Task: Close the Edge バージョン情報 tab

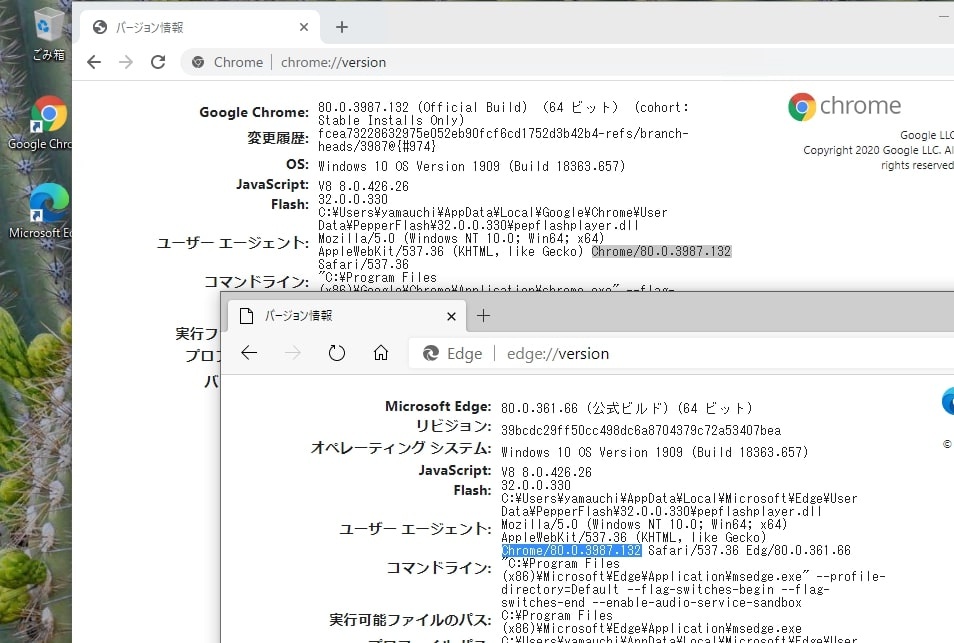Action: (451, 316)
